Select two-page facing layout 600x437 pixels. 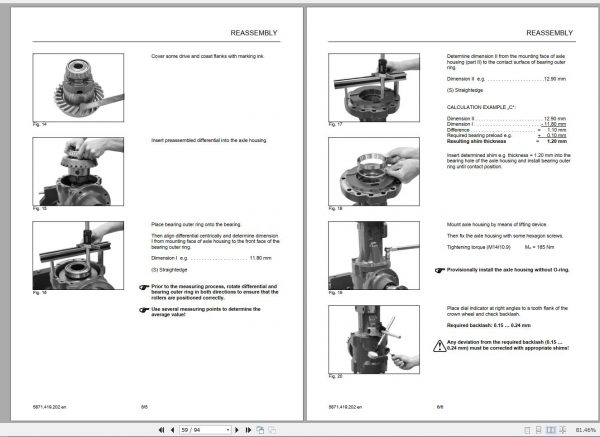(x=550, y=430)
